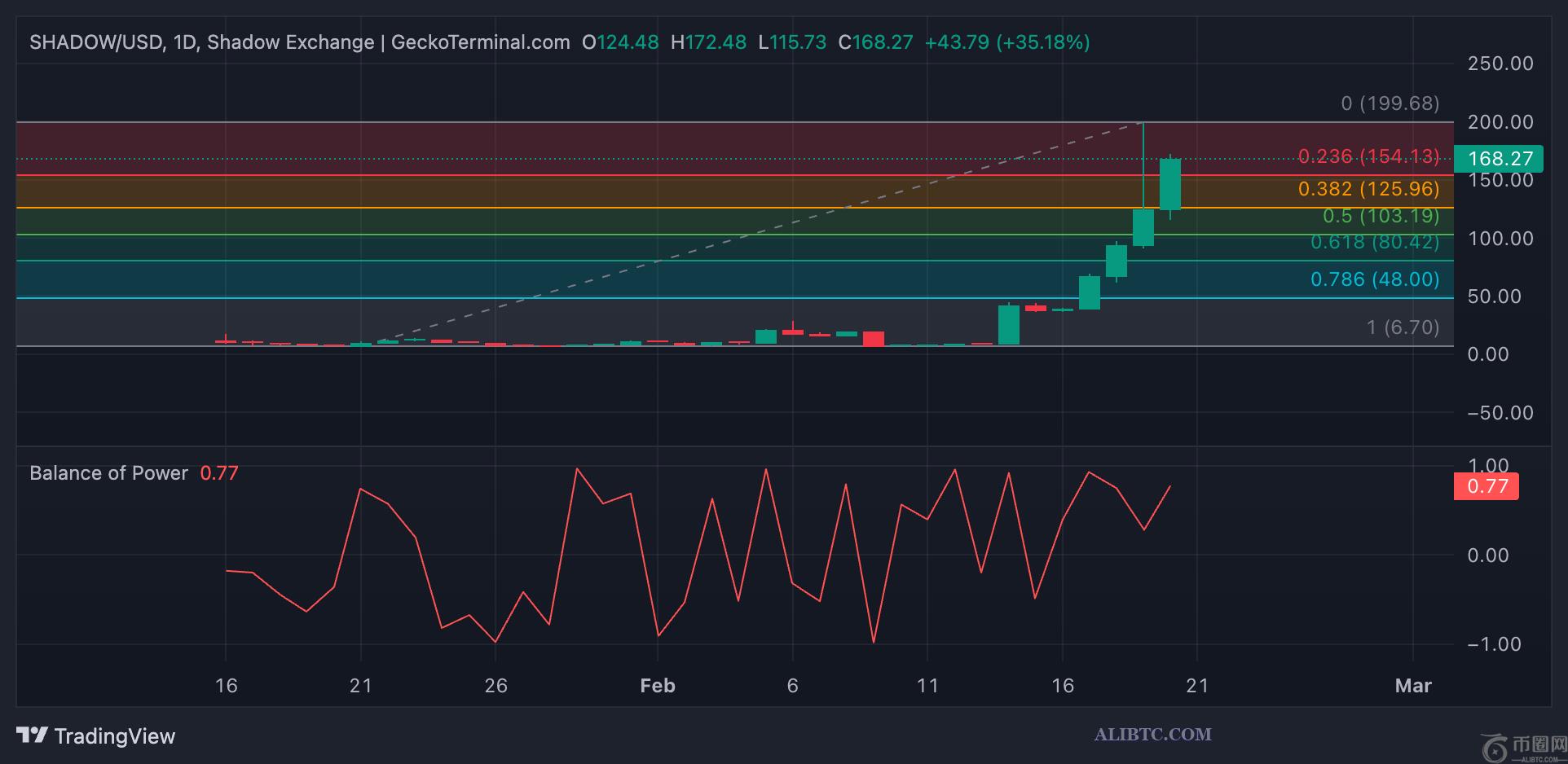Click the -50.00 mark on the price scale

(1500, 413)
